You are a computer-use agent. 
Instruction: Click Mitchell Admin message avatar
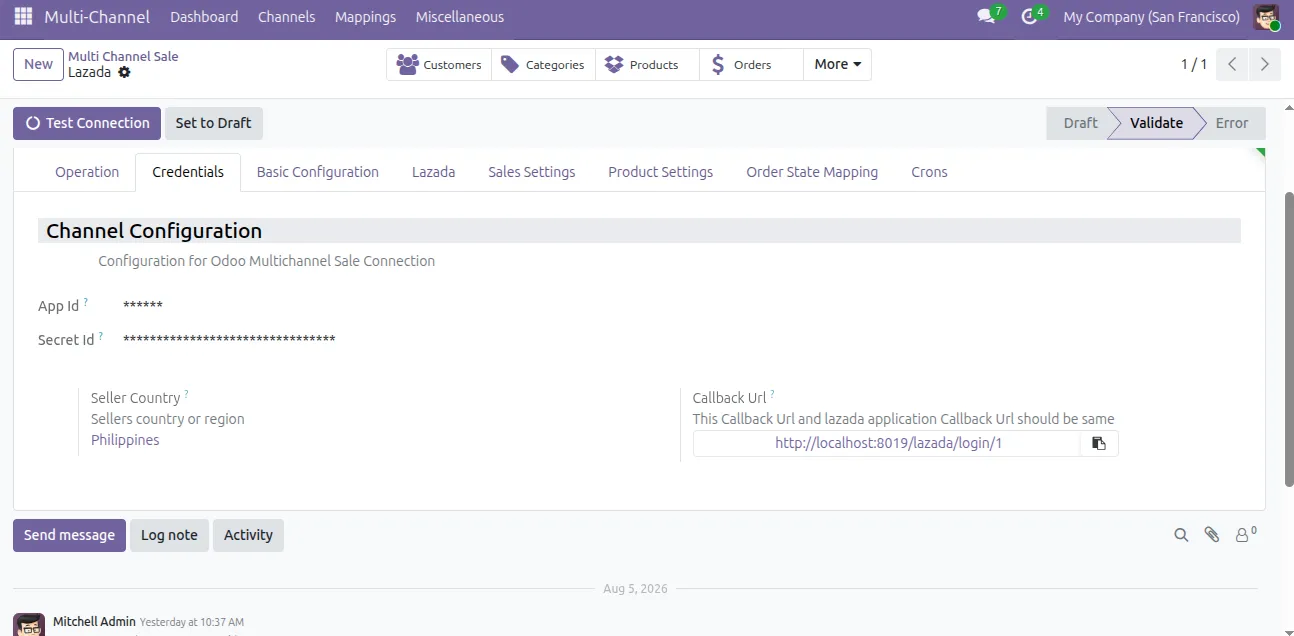pos(29,625)
